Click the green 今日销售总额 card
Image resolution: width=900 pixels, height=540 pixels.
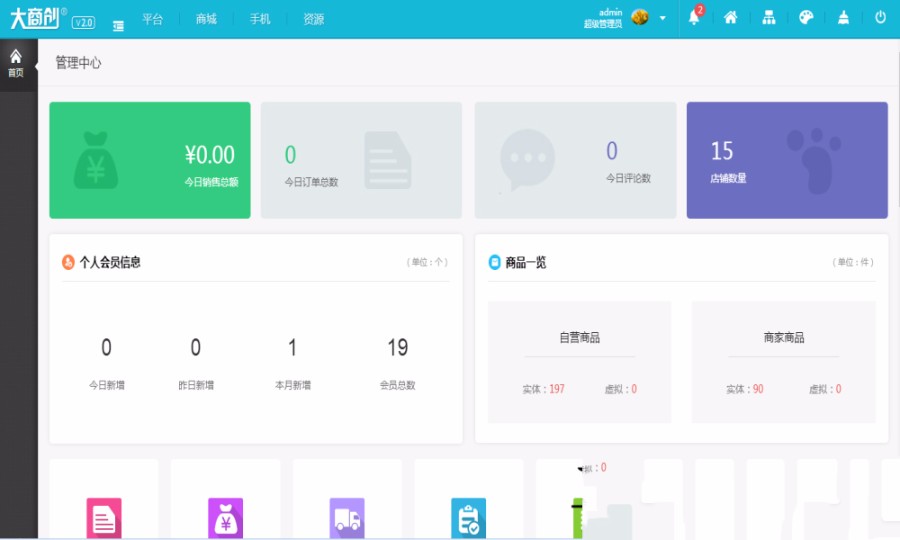click(x=150, y=160)
